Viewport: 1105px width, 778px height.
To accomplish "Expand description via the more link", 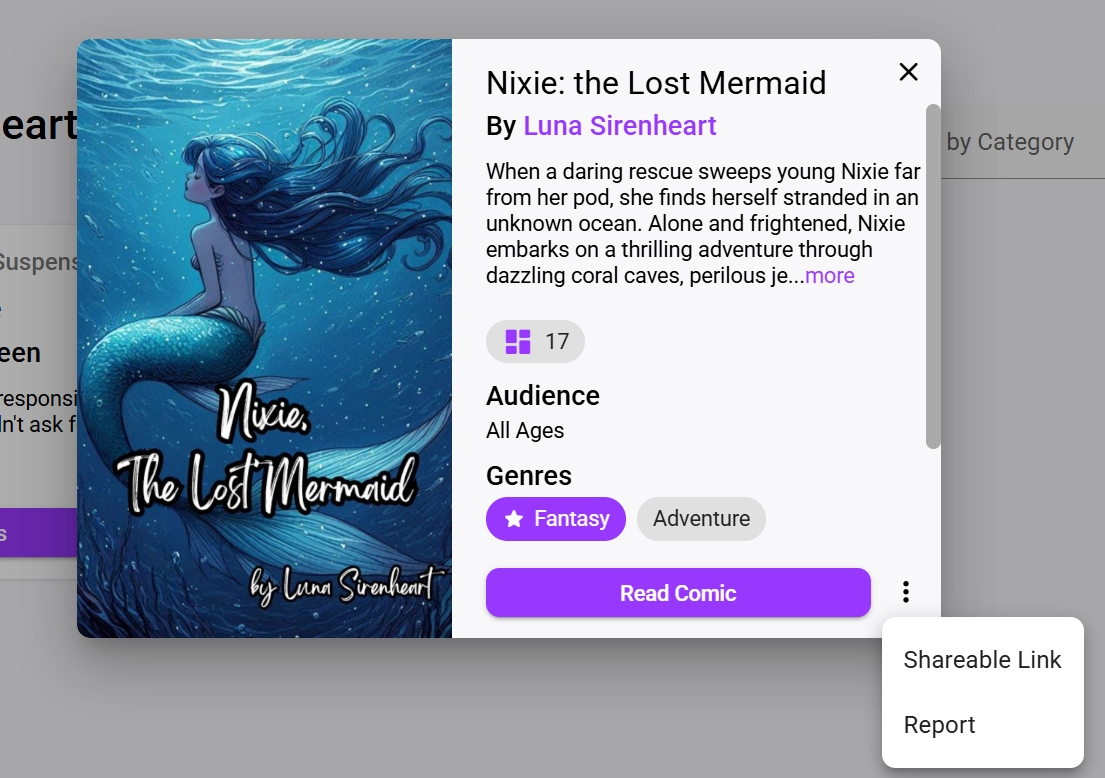I will pyautogui.click(x=829, y=276).
